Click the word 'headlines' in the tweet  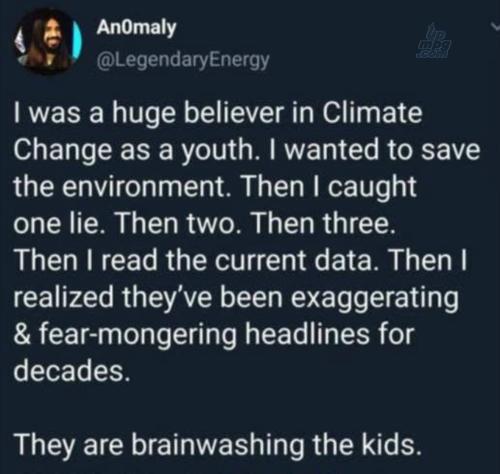pos(307,334)
